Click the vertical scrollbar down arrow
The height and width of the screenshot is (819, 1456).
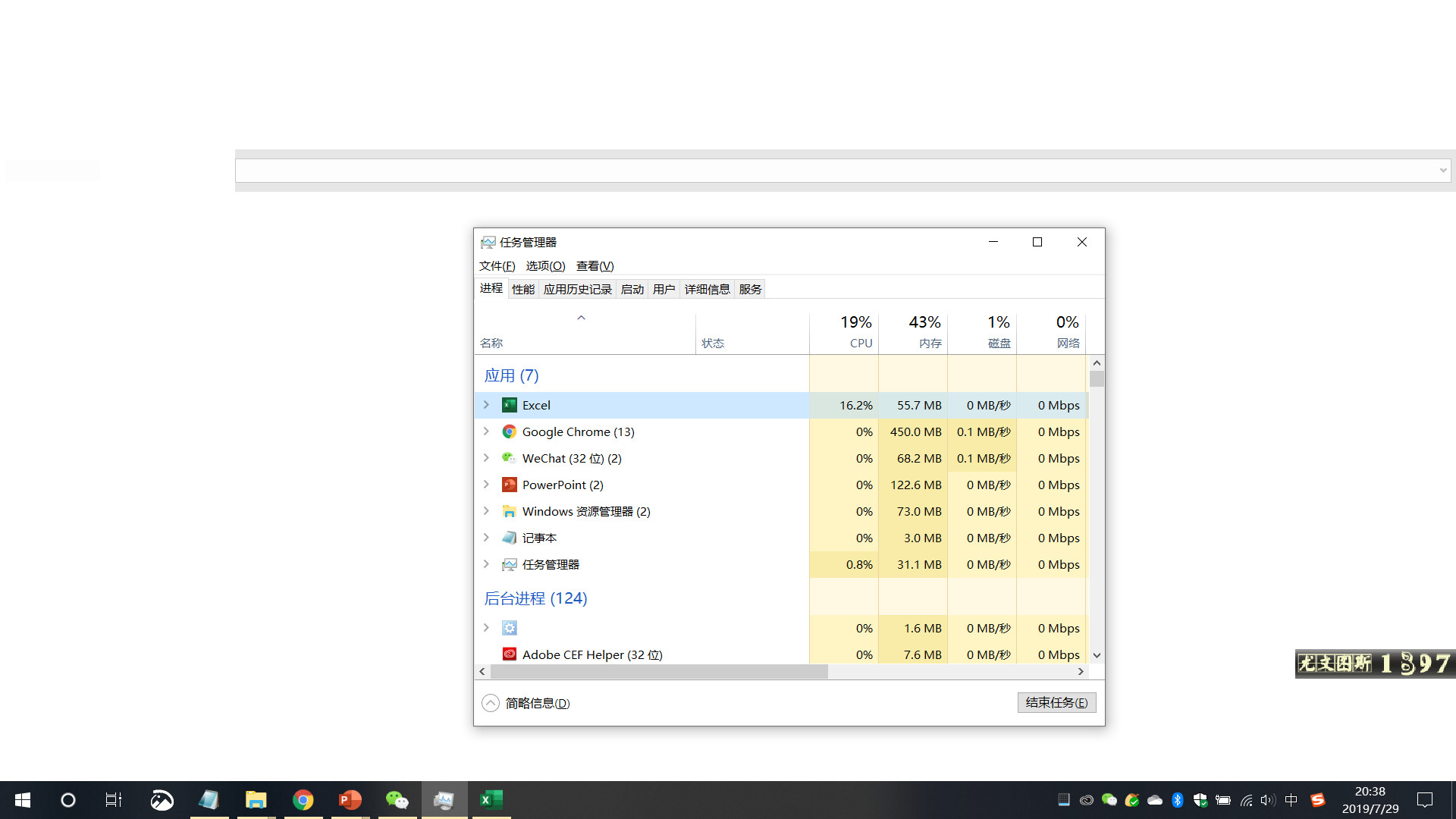tap(1097, 655)
